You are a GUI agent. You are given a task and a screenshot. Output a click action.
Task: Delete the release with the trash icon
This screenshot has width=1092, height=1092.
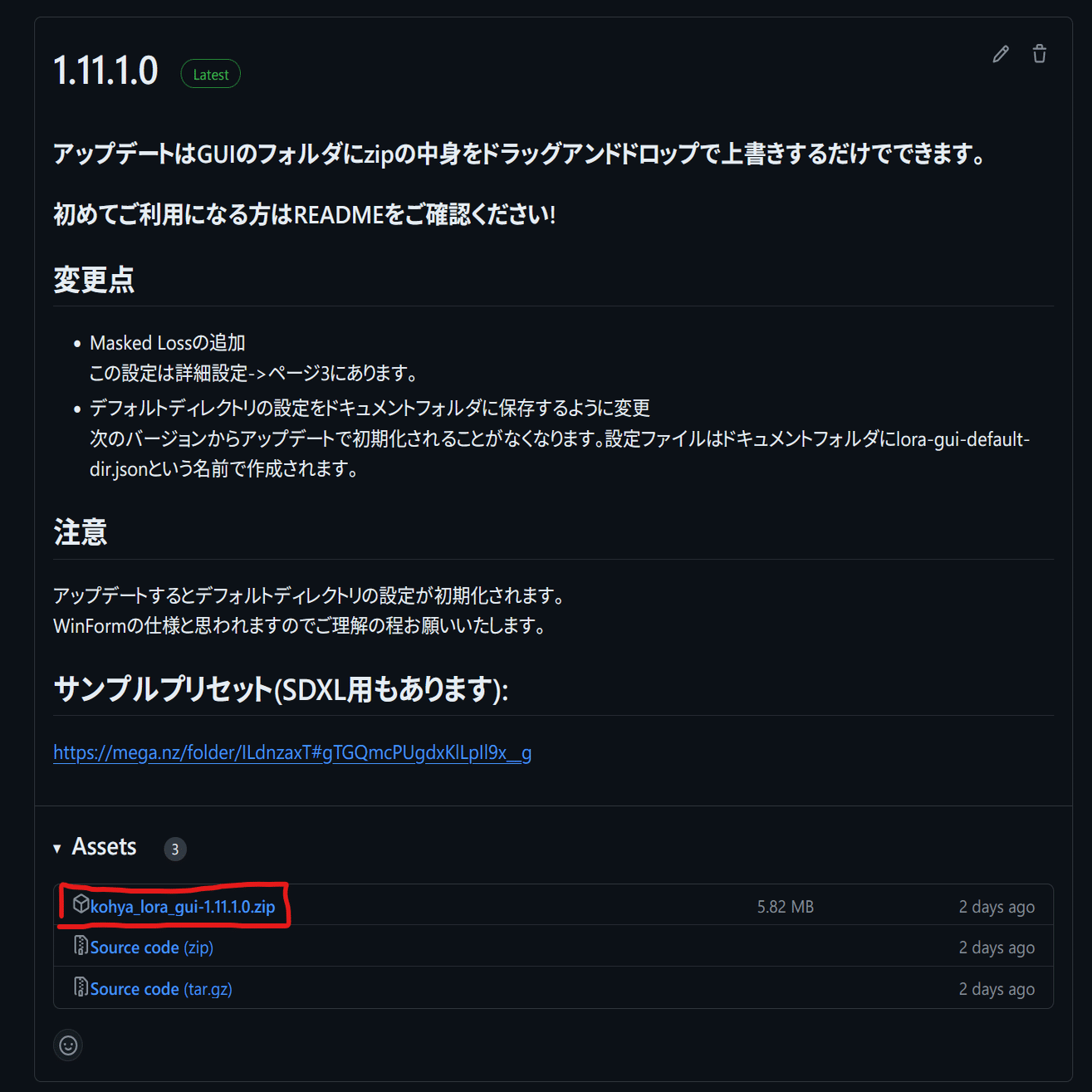tap(1039, 55)
